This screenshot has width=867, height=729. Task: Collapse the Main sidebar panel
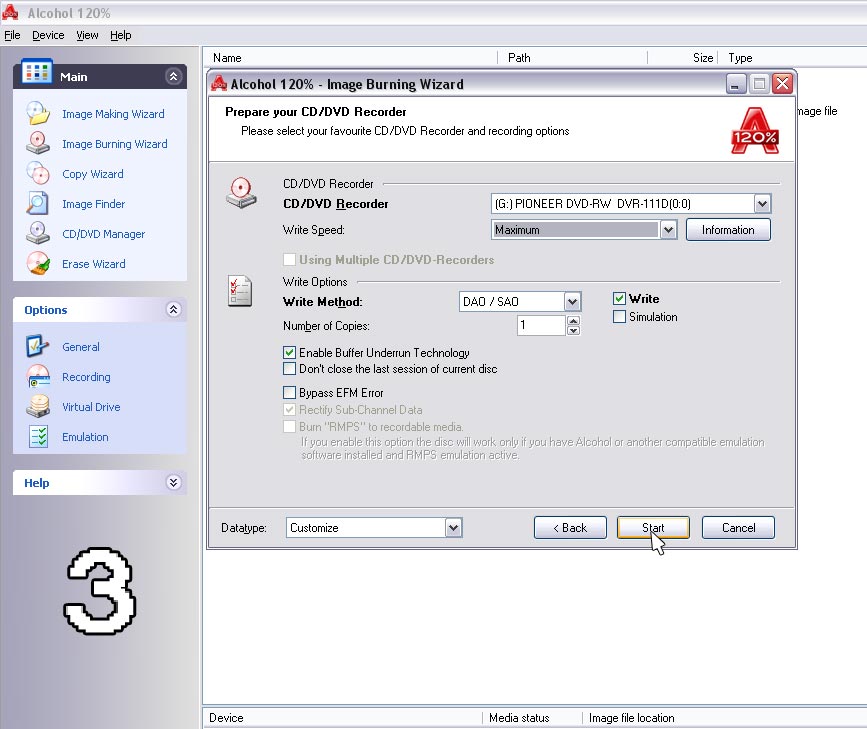click(x=174, y=76)
